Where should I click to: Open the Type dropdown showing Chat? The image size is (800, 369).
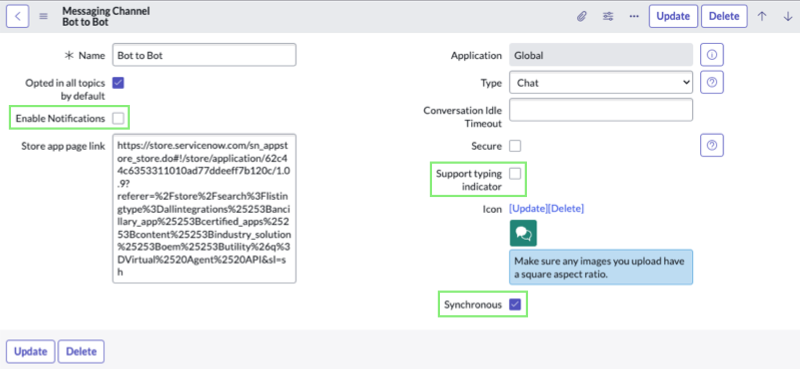click(x=601, y=83)
